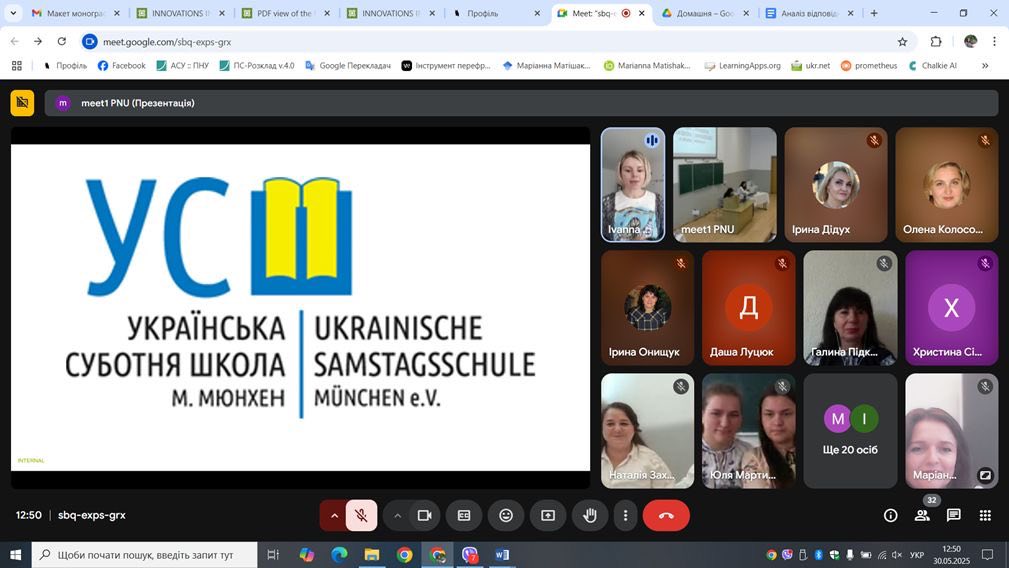
Task: Leave the call with the red hang-up button
Action: (x=666, y=515)
